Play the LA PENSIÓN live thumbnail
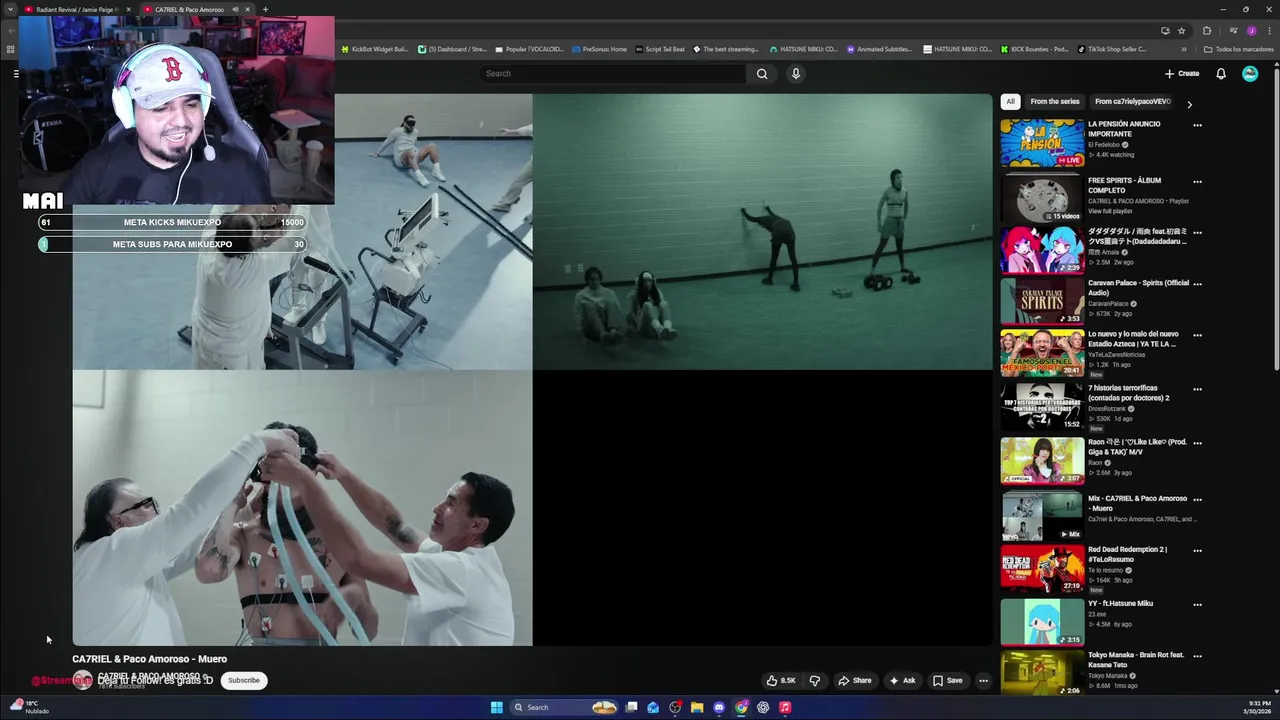The width and height of the screenshot is (1280, 720). tap(1042, 143)
